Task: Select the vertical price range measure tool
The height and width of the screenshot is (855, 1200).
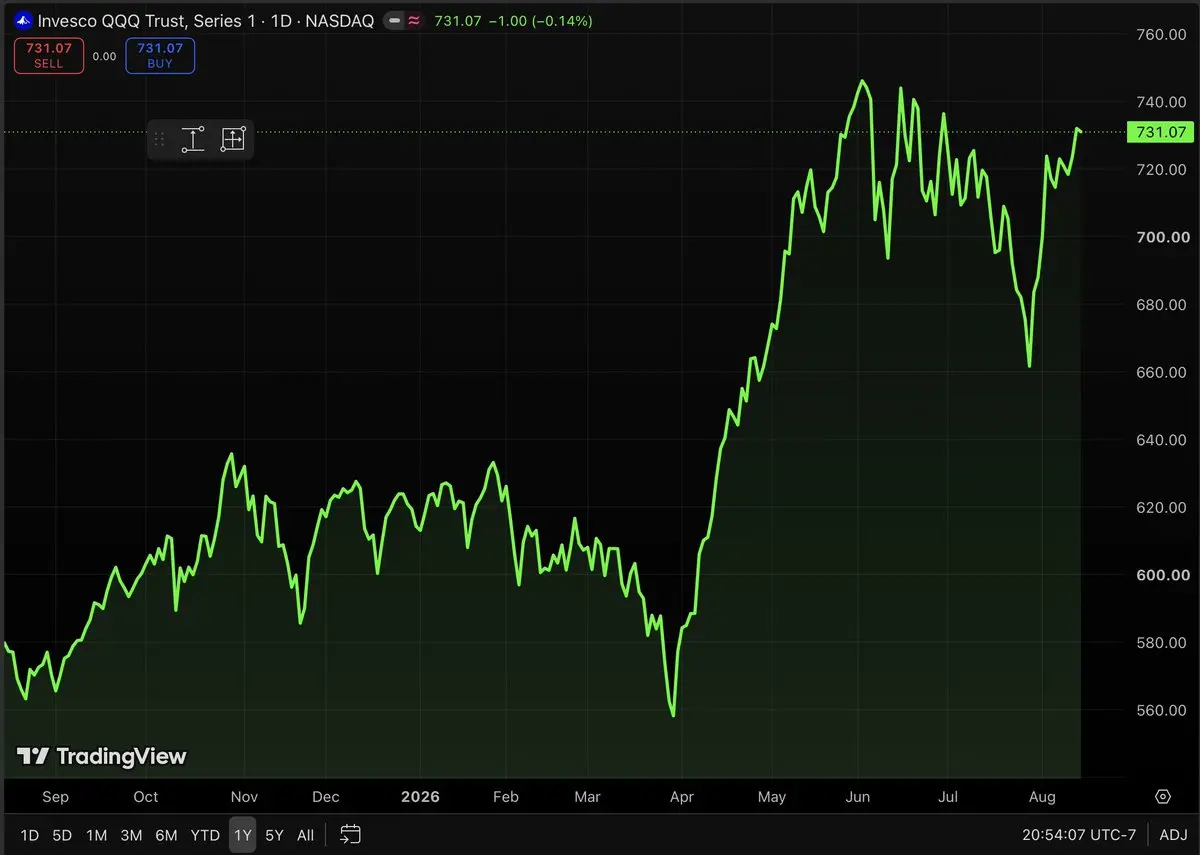Action: (x=192, y=139)
